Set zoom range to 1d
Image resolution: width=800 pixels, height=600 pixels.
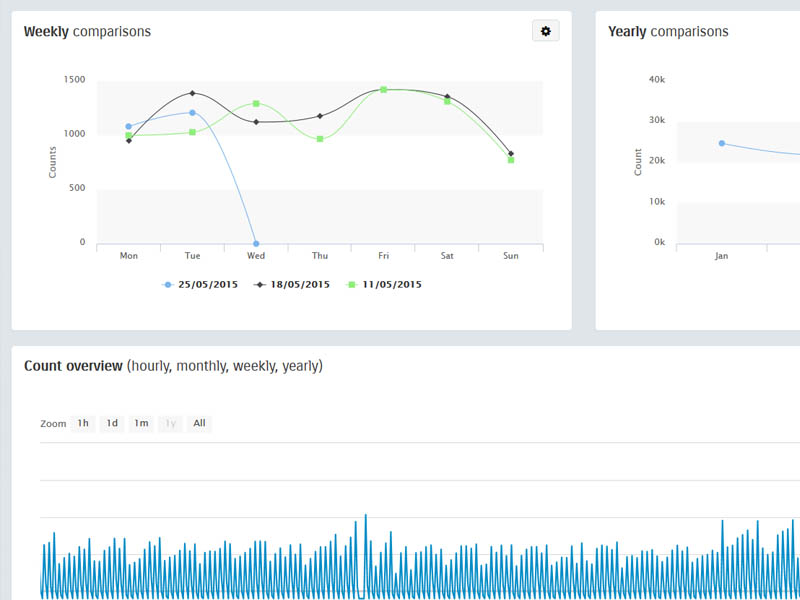click(112, 424)
